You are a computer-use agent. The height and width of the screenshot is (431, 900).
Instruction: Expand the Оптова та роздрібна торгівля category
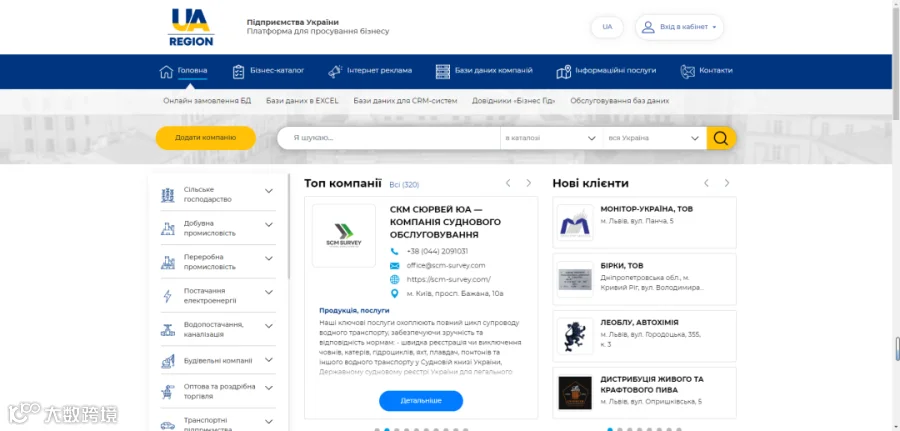(269, 389)
